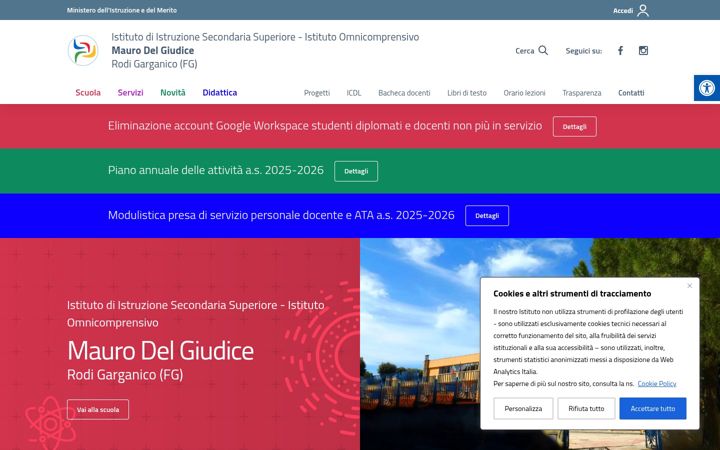Screen dimensions: 720x450
Task: Click the user profile icon next to Accedi
Action: [643, 10]
